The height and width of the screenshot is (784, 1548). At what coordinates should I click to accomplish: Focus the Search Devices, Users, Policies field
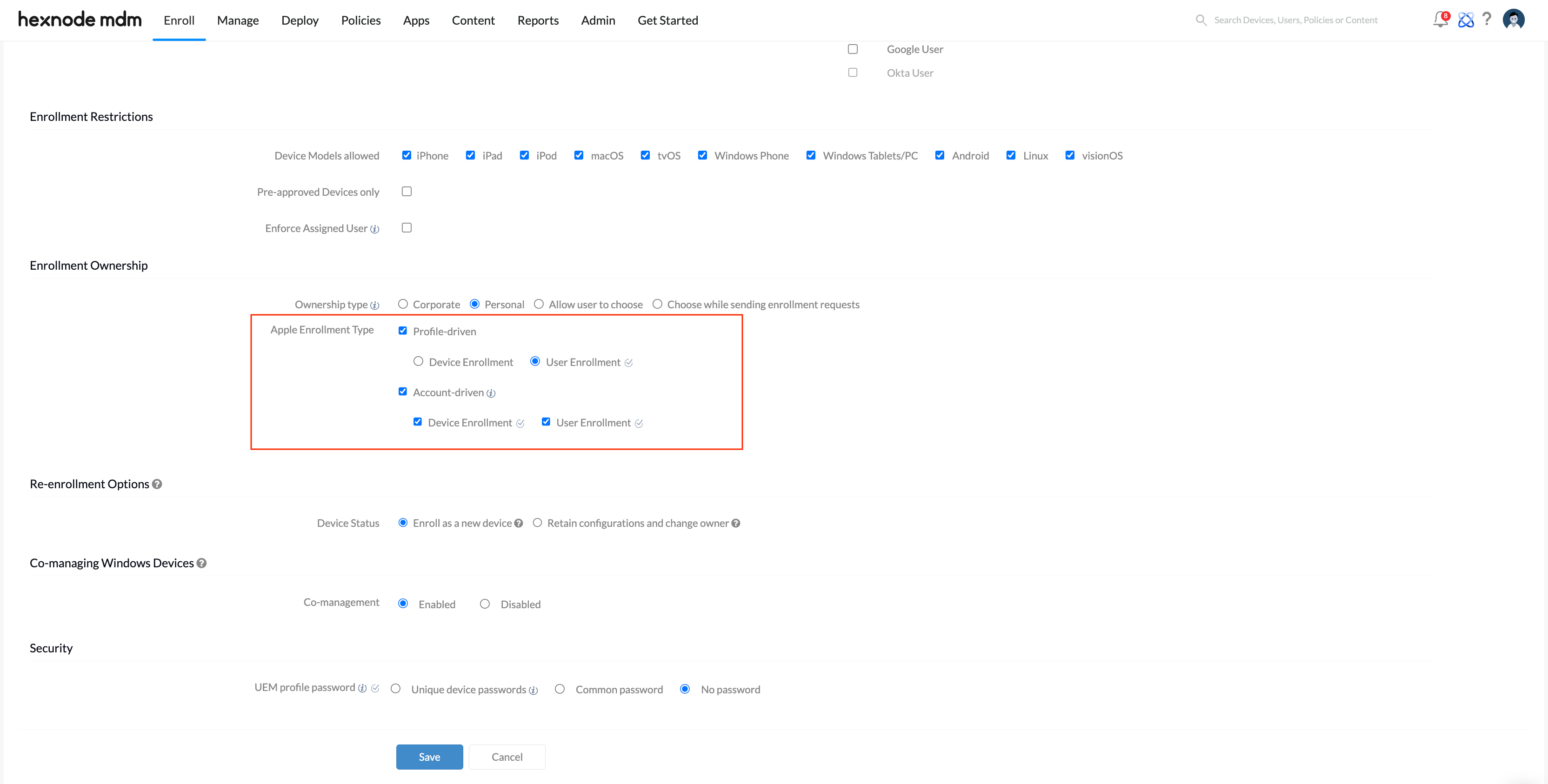click(x=1295, y=20)
